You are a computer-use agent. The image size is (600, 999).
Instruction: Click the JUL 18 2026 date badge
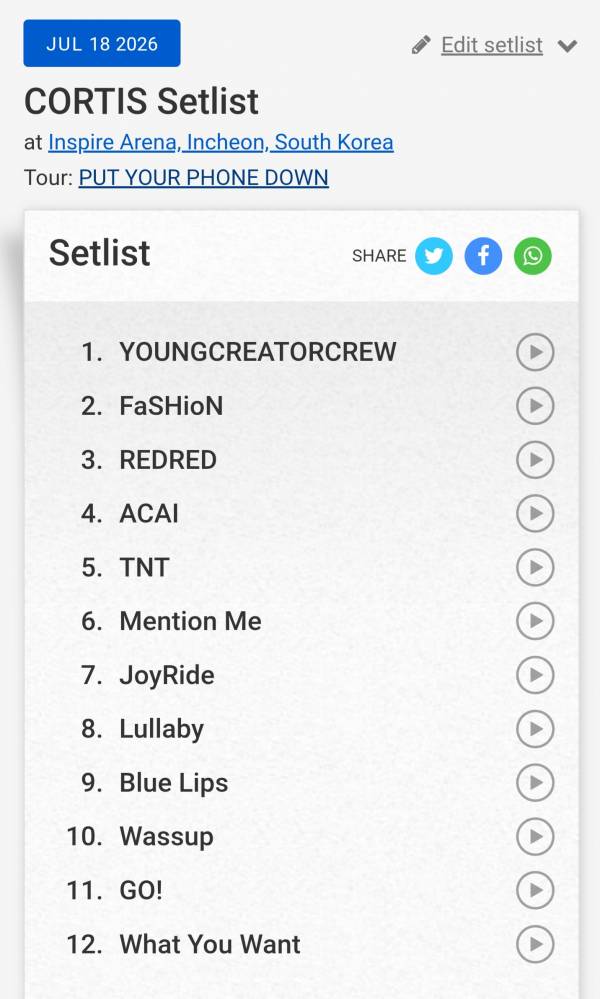coord(102,43)
